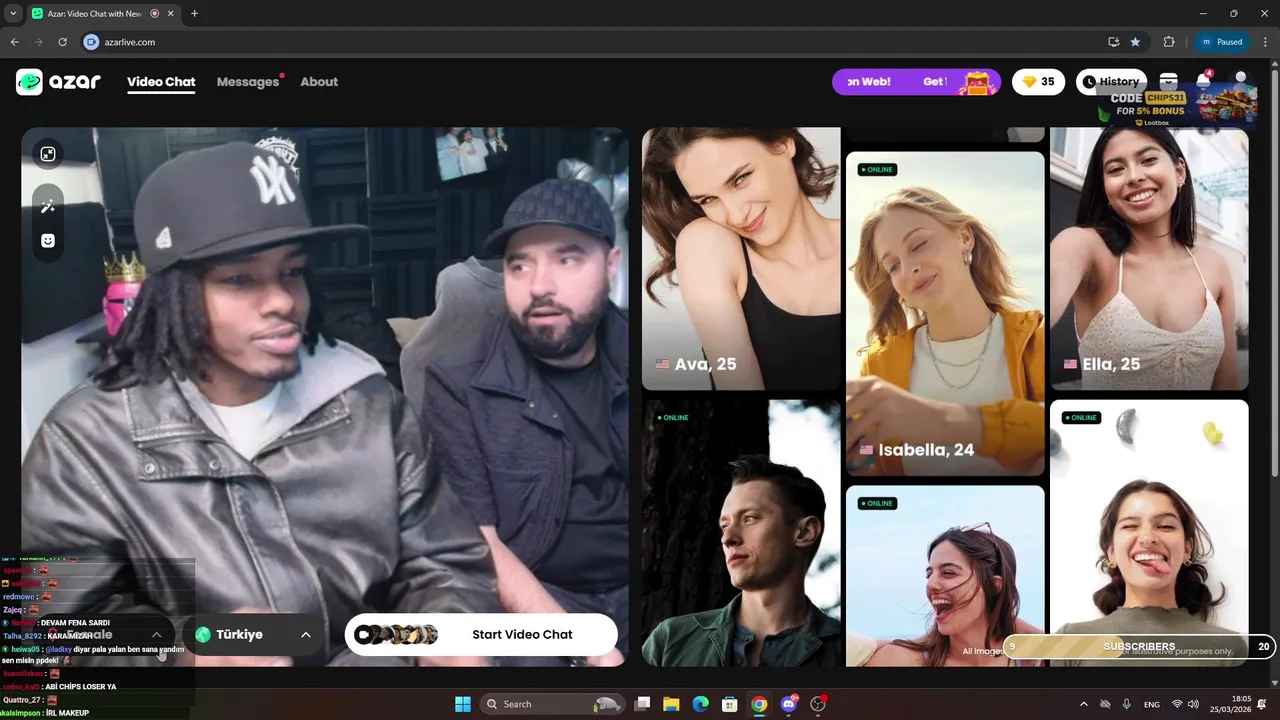
Task: Select the online man profile card
Action: click(x=741, y=533)
